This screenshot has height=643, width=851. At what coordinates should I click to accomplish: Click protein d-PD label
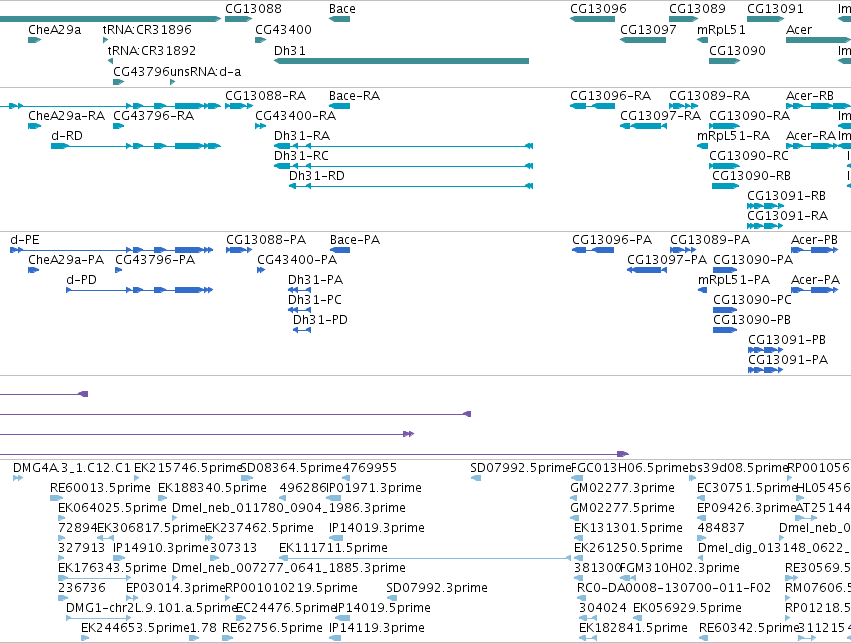(x=81, y=280)
